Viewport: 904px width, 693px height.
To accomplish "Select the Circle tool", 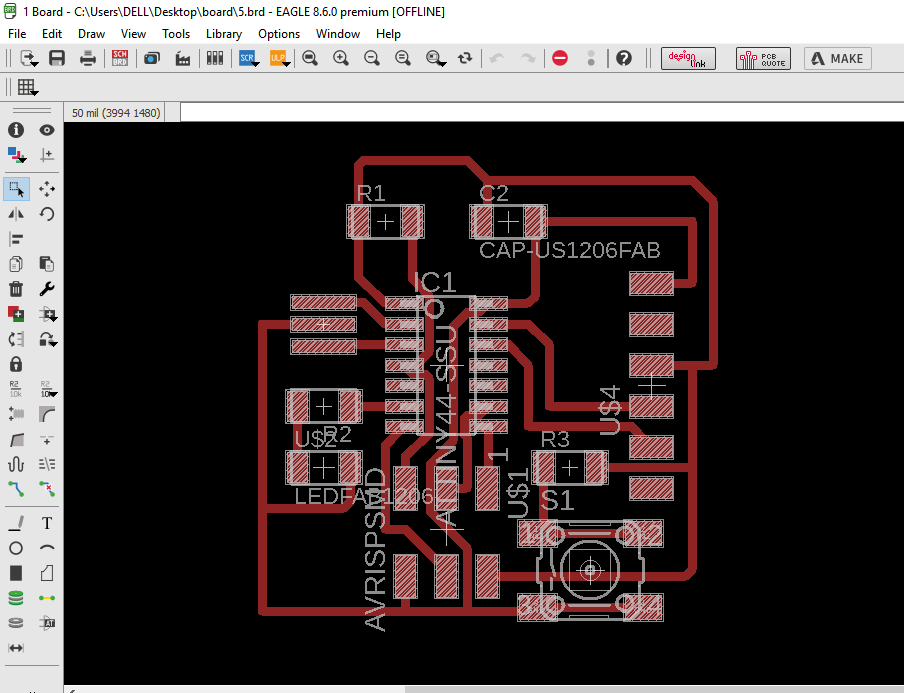I will coord(16,548).
